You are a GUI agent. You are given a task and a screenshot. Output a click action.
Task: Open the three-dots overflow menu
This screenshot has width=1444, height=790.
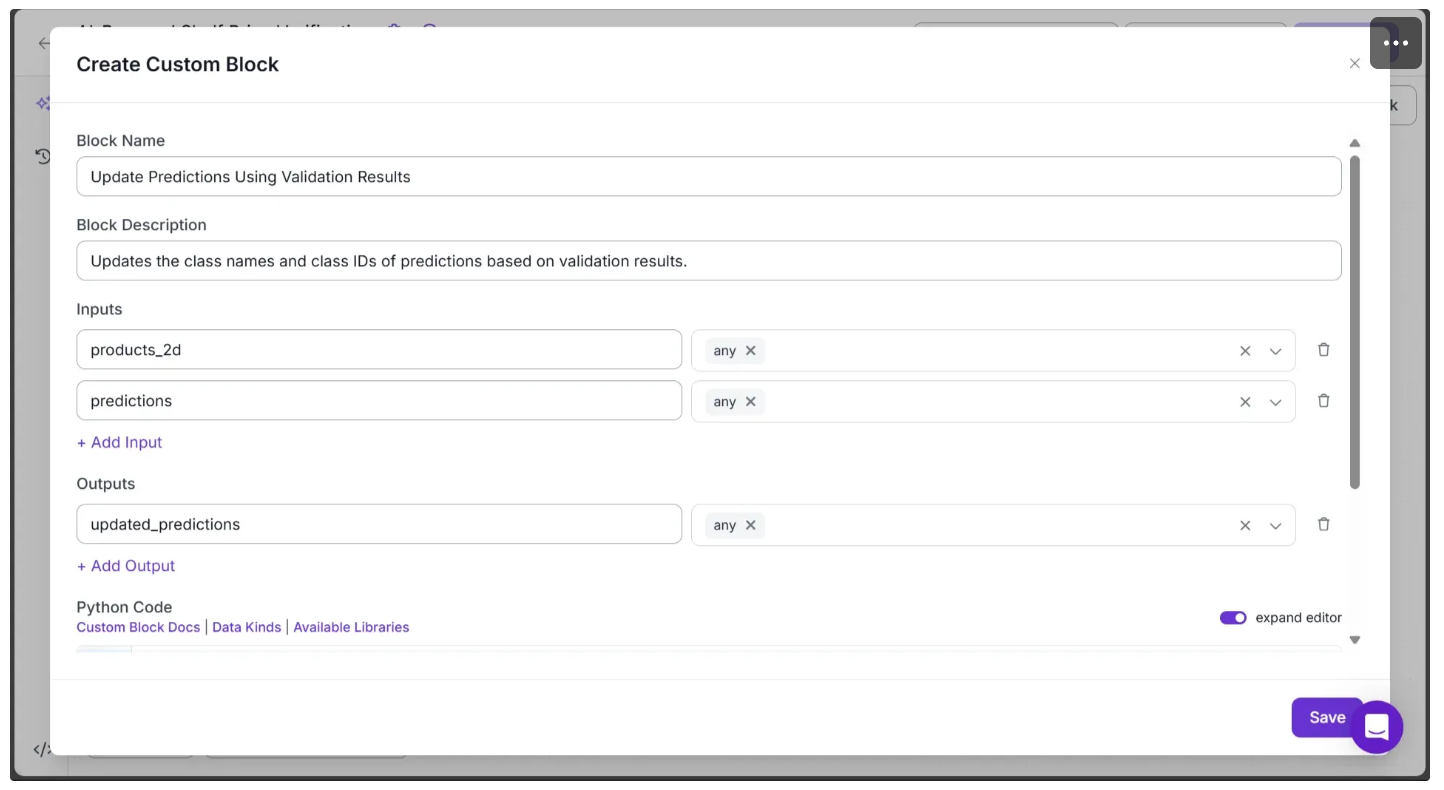(x=1396, y=43)
